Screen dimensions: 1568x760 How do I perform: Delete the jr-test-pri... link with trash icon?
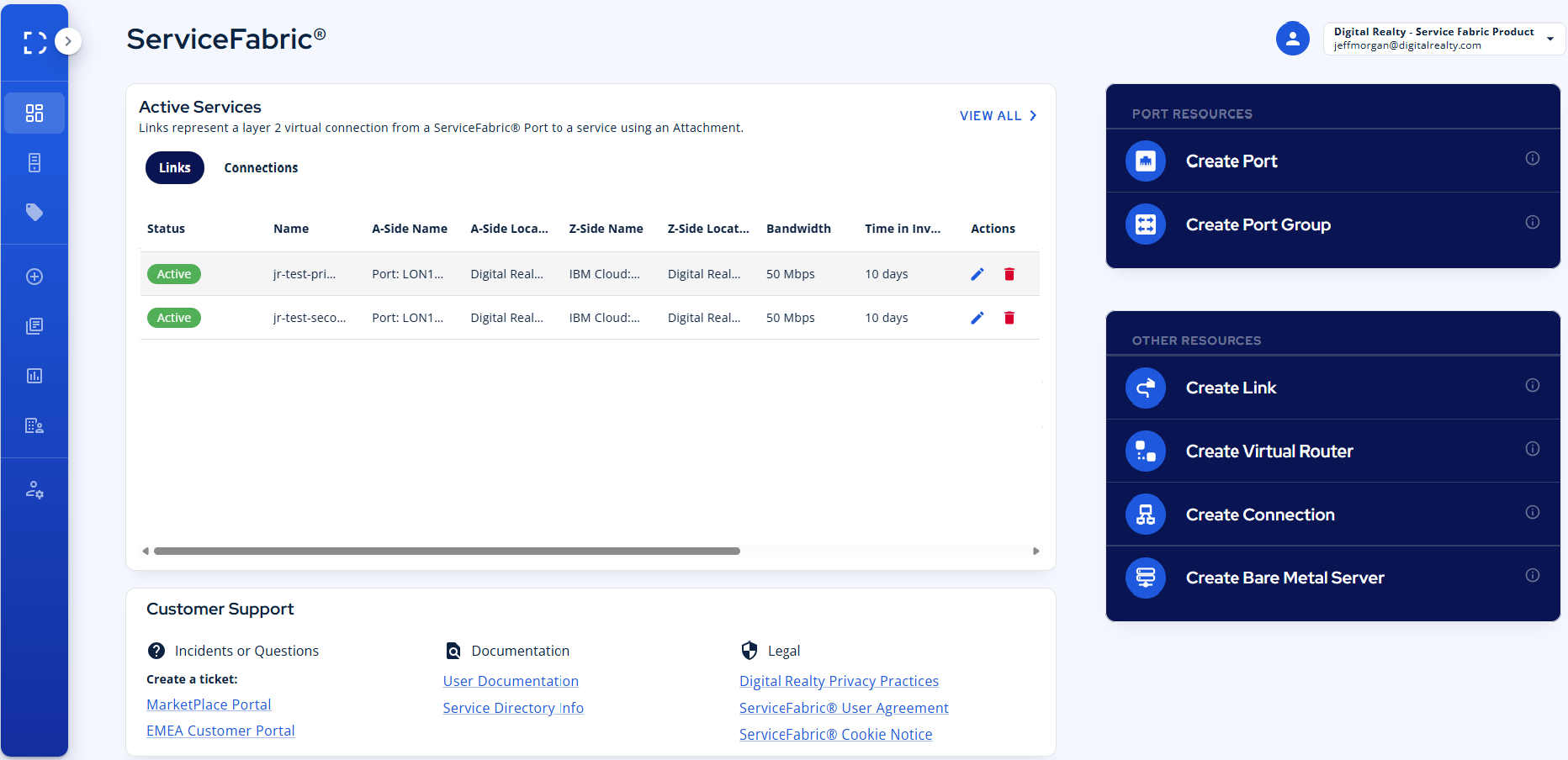pyautogui.click(x=1009, y=274)
